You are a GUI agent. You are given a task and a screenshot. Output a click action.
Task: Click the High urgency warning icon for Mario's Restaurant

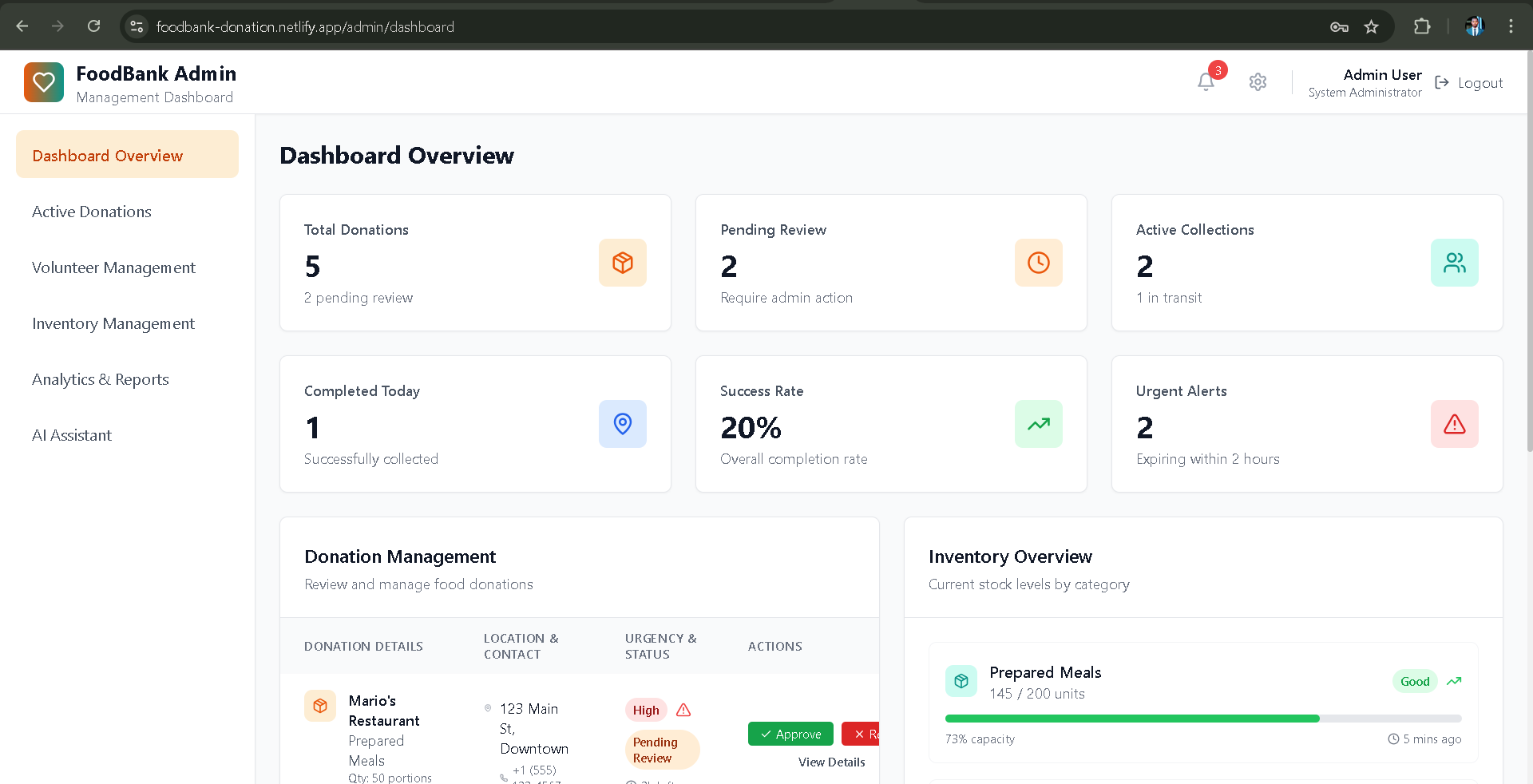[683, 710]
